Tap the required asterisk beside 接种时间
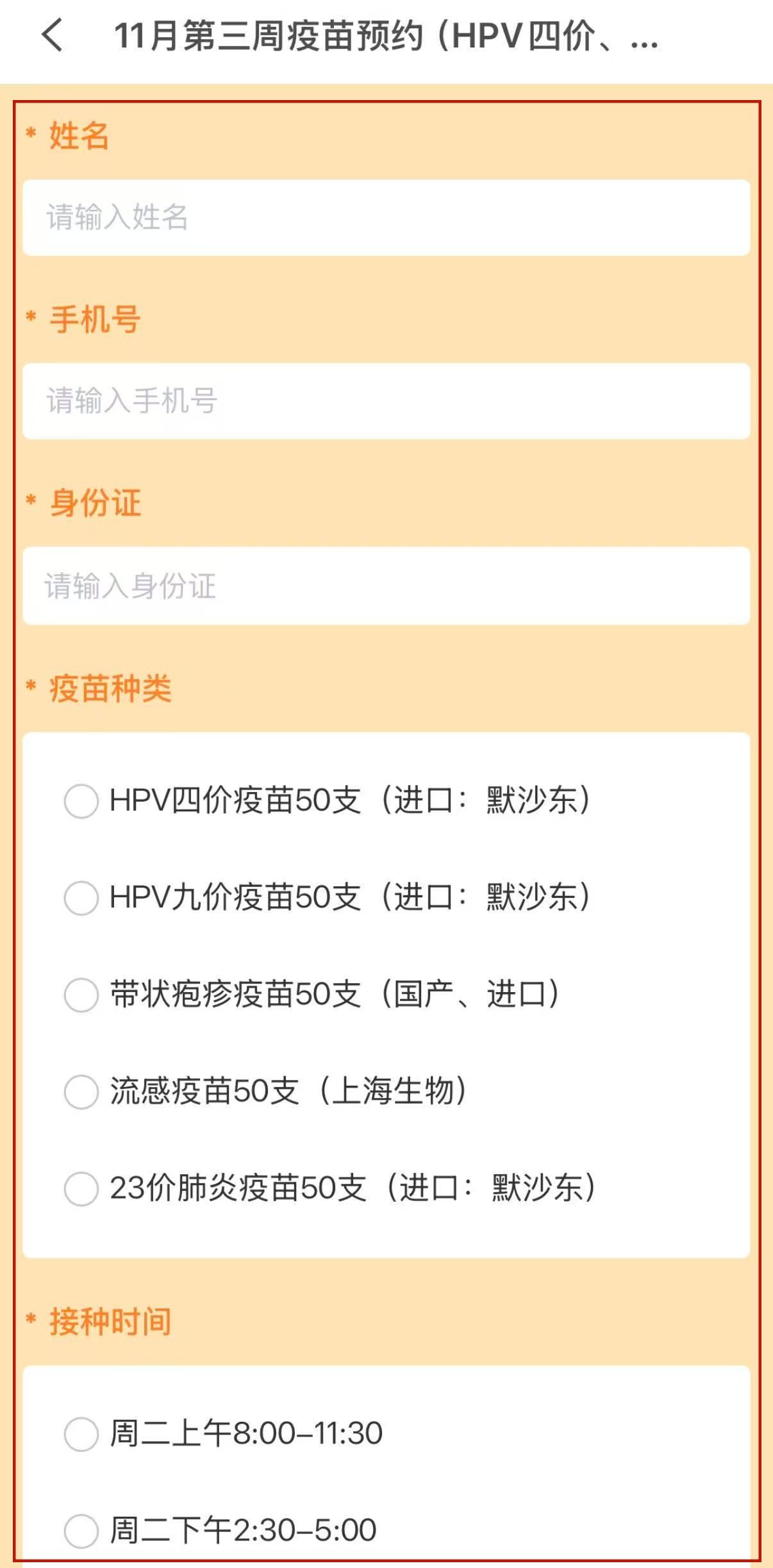 point(31,1319)
